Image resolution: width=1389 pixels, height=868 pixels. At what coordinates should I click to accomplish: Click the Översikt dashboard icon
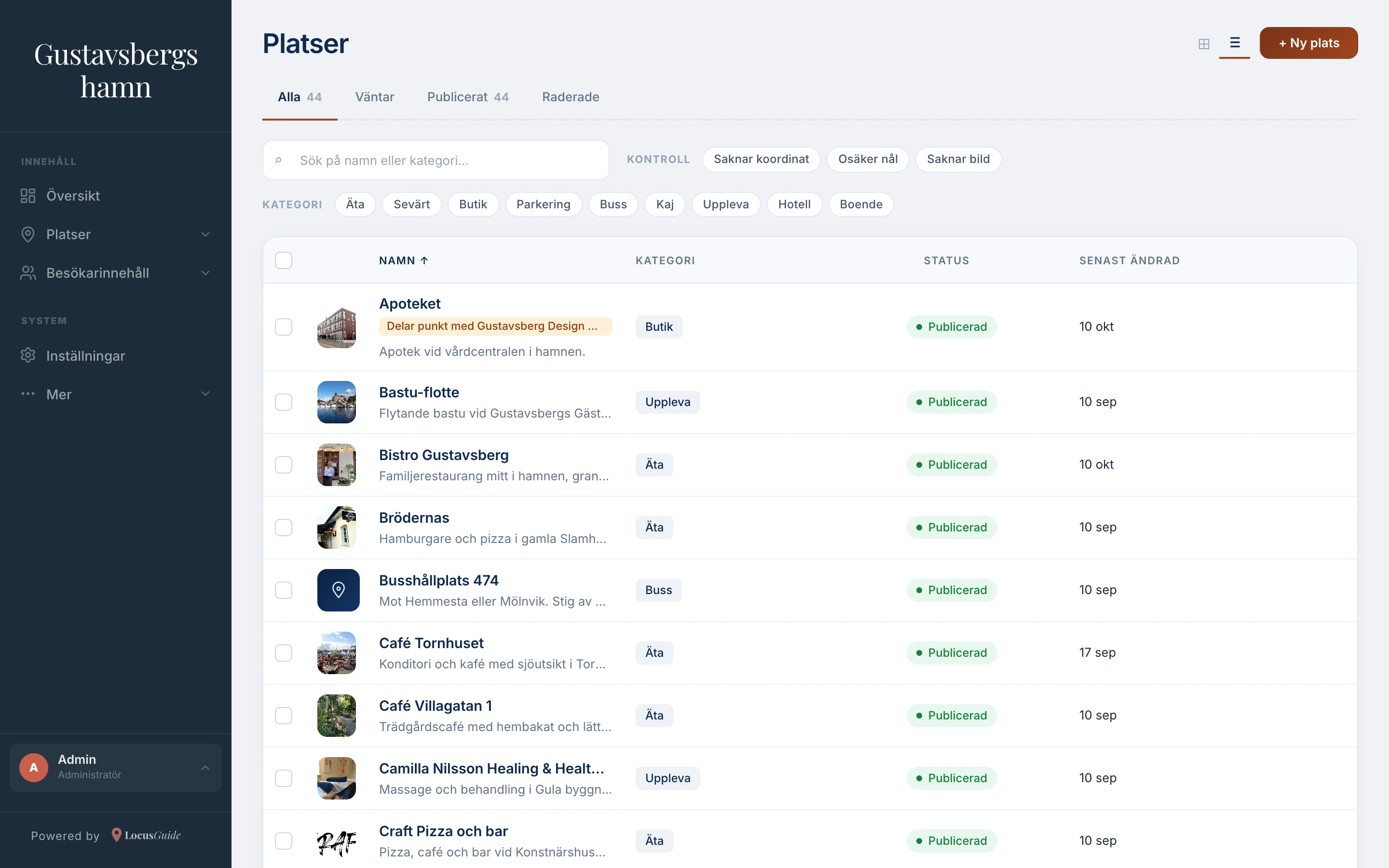point(28,196)
